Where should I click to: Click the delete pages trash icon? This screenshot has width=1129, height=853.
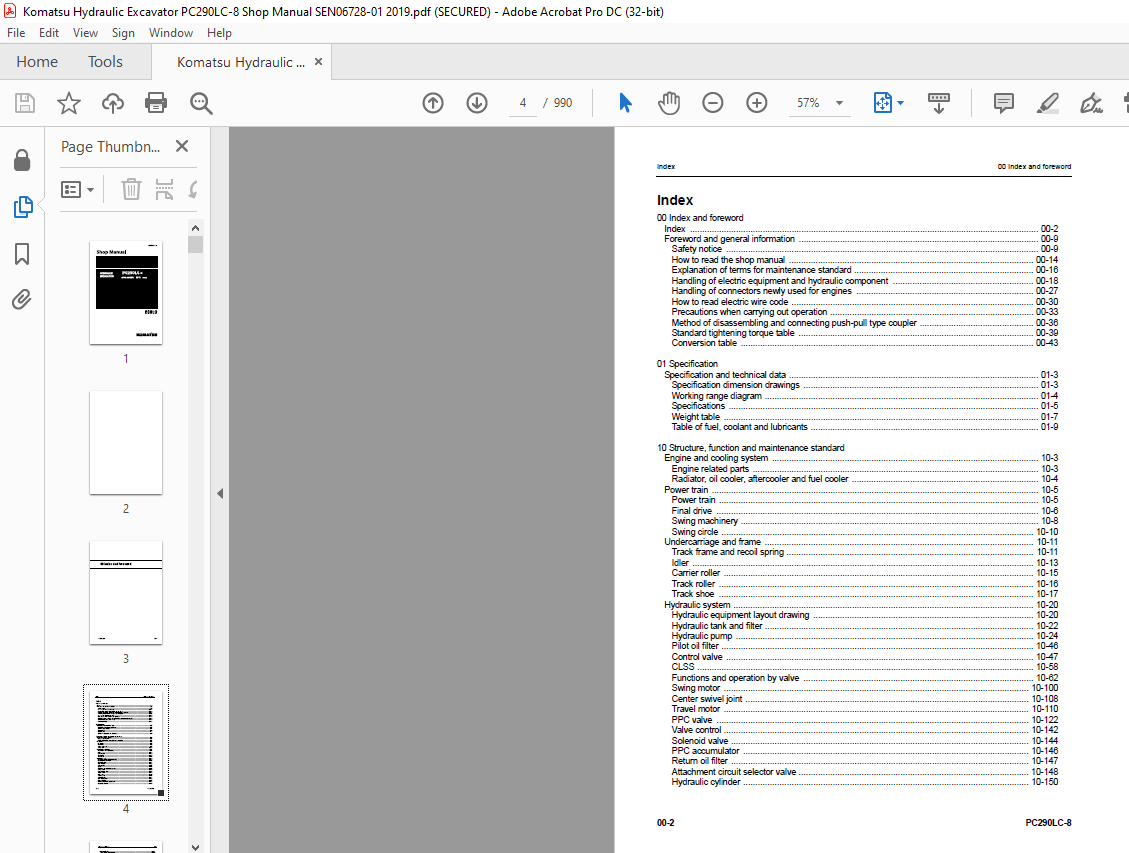click(x=131, y=189)
